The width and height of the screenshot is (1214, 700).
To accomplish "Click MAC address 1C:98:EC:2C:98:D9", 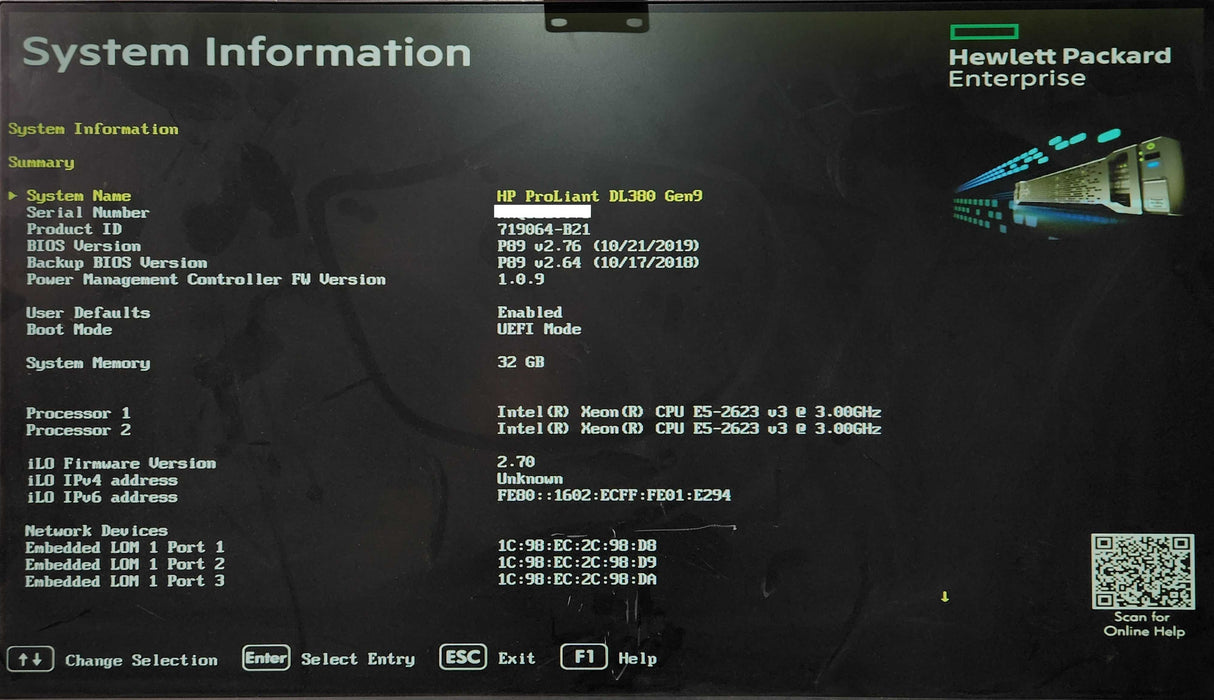I will click(577, 564).
